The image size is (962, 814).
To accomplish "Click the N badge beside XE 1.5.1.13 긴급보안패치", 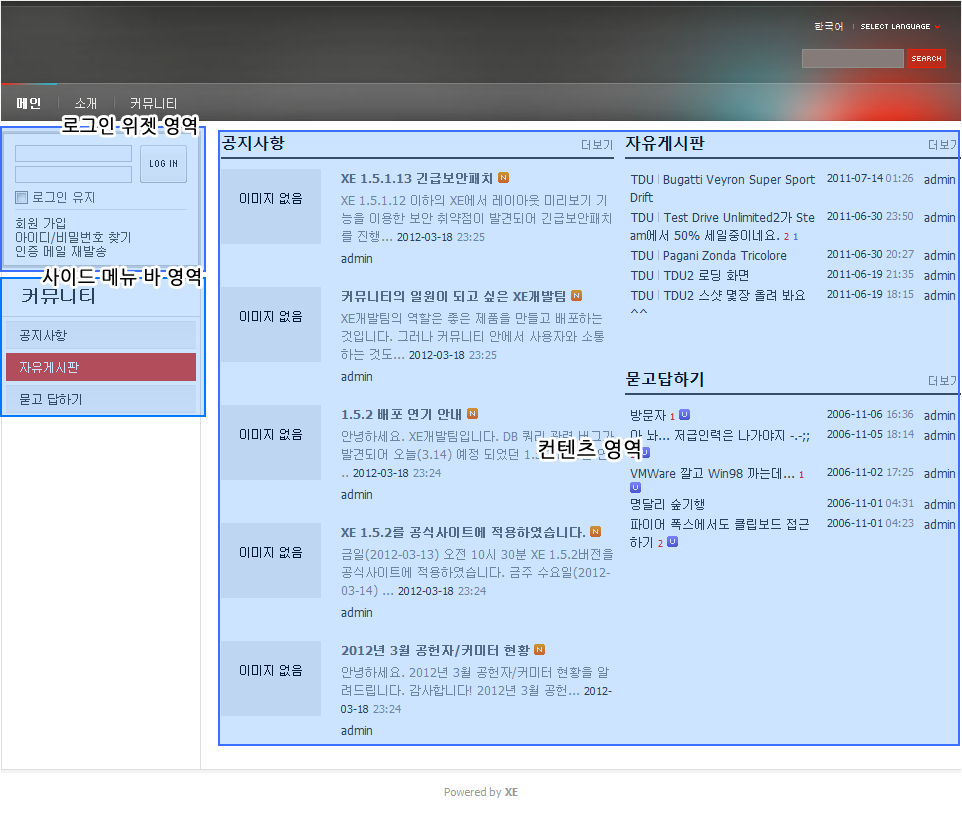I will pos(504,178).
